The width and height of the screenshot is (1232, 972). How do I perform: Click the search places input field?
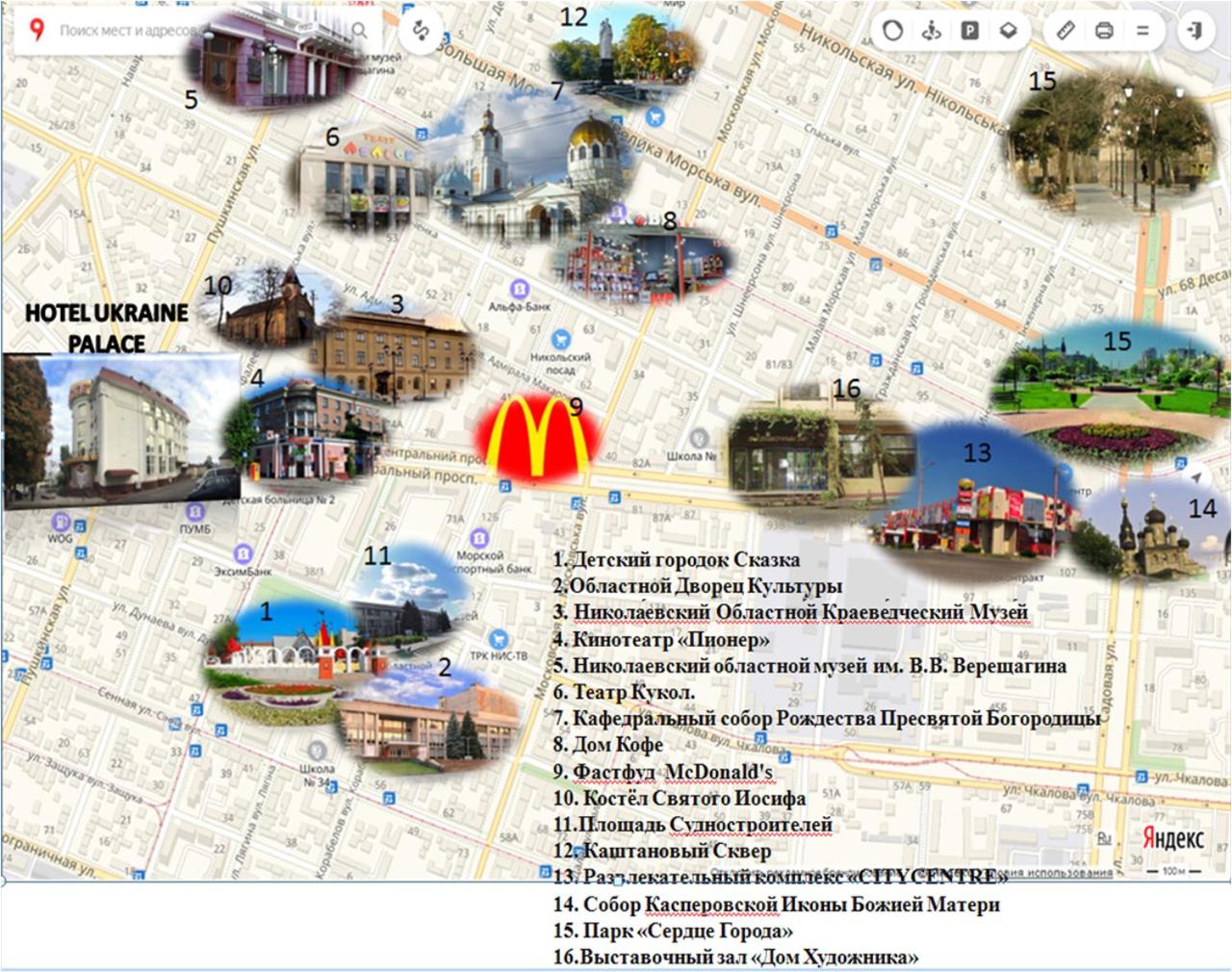coord(125,31)
